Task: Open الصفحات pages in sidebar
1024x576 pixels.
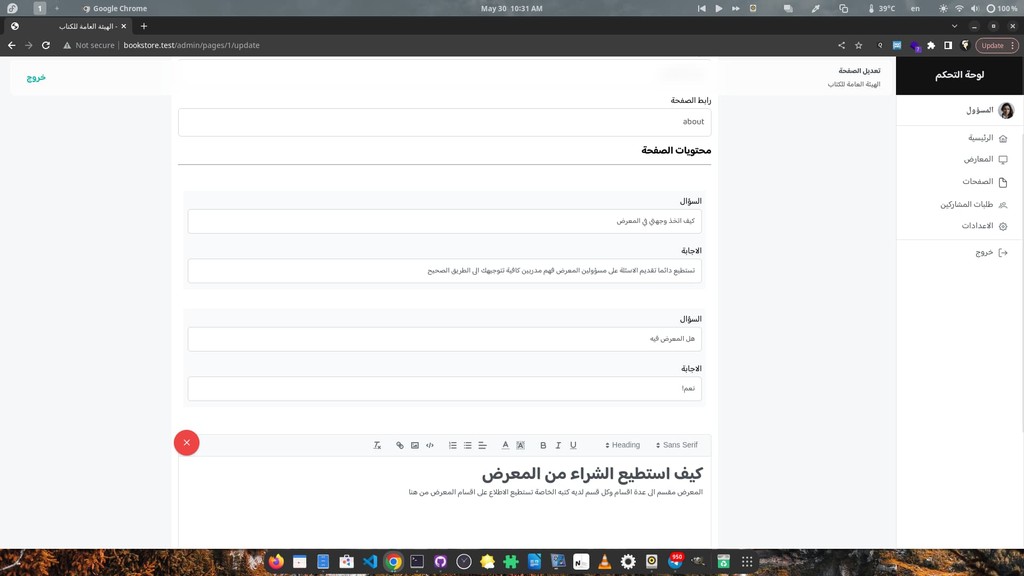Action: click(x=978, y=182)
